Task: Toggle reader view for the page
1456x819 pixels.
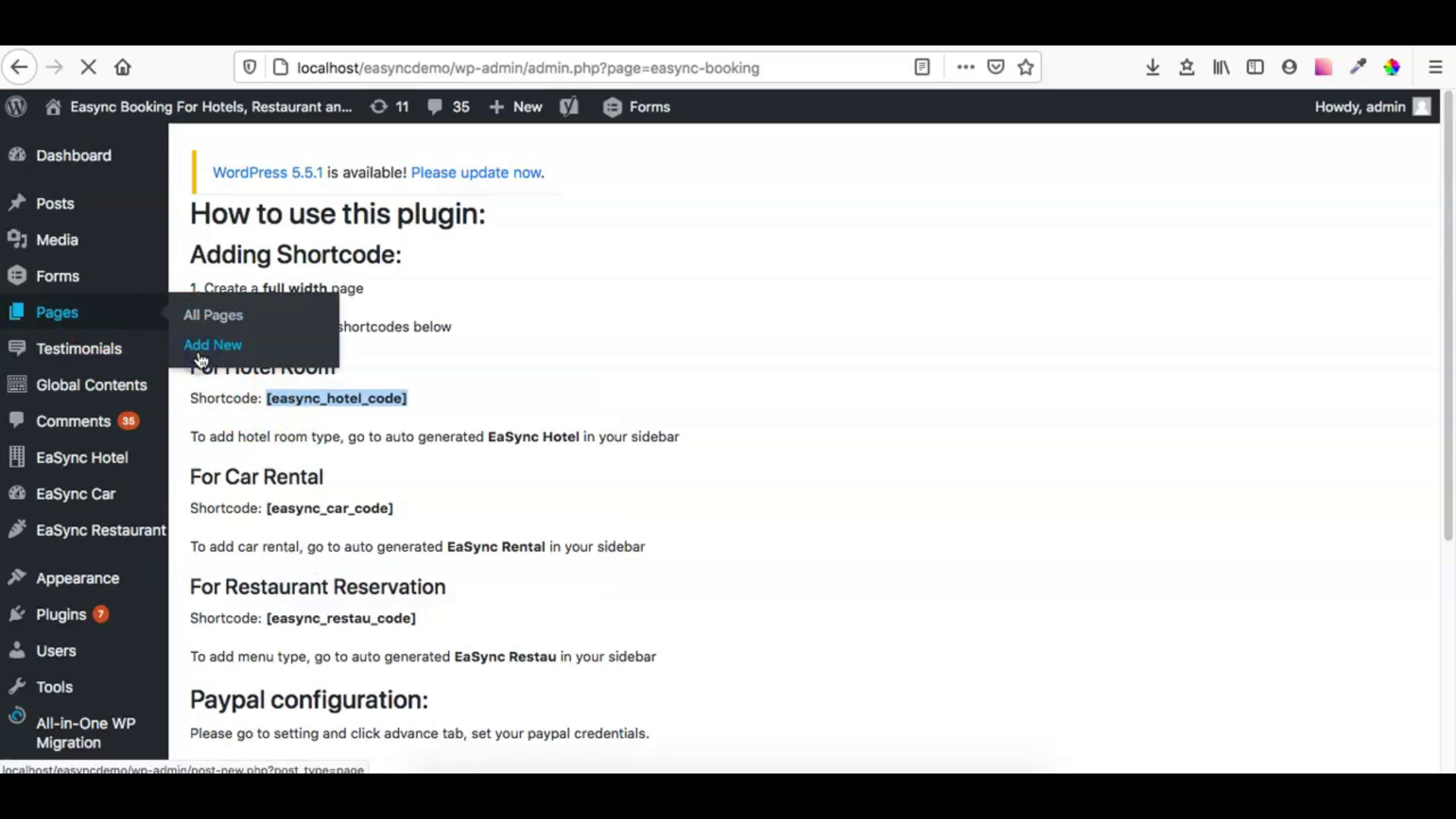Action: 921,67
